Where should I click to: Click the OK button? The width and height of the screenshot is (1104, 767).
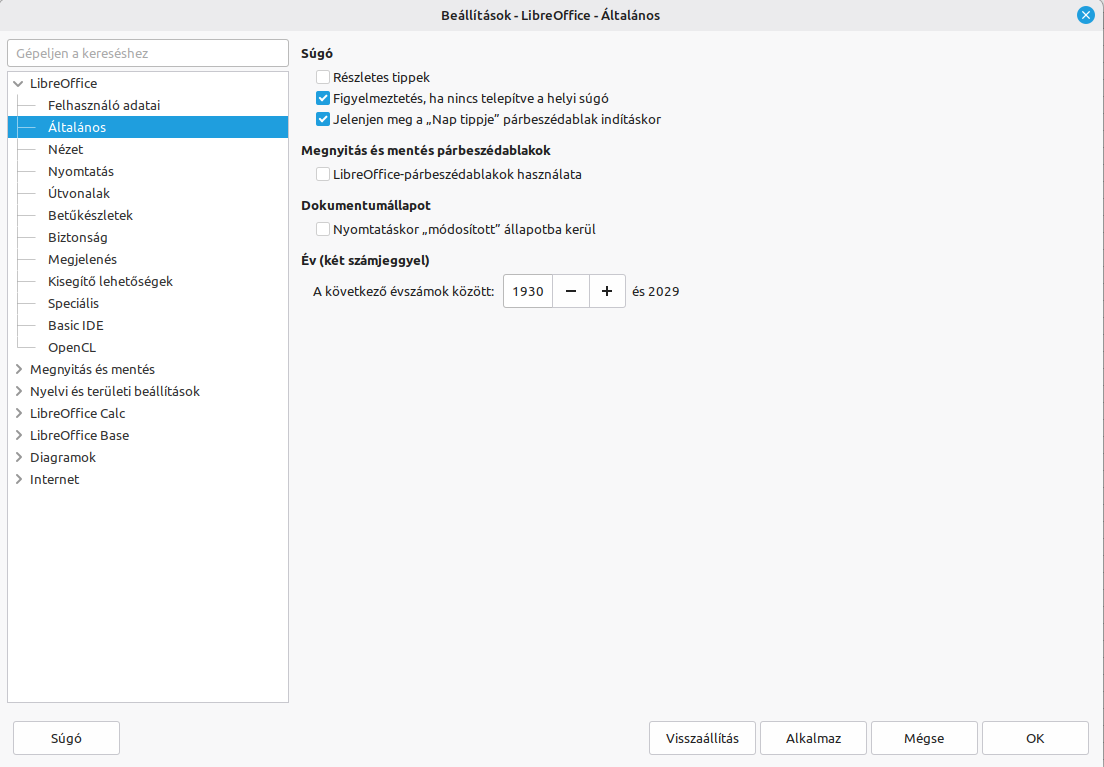point(1035,738)
